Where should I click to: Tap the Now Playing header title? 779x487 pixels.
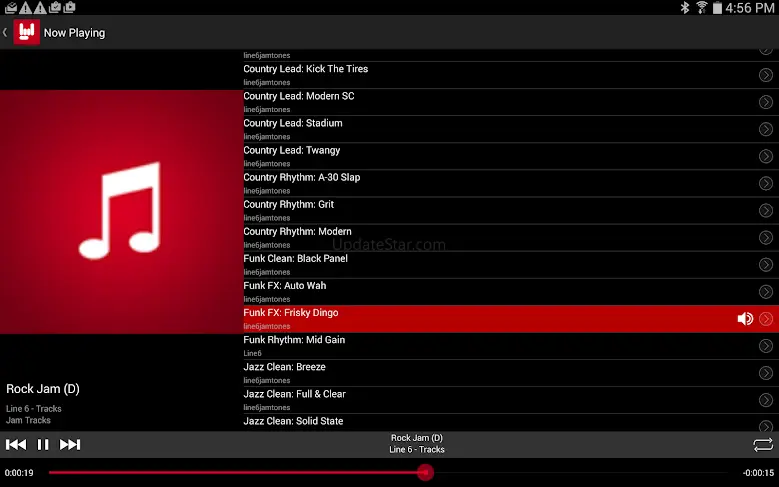click(75, 33)
